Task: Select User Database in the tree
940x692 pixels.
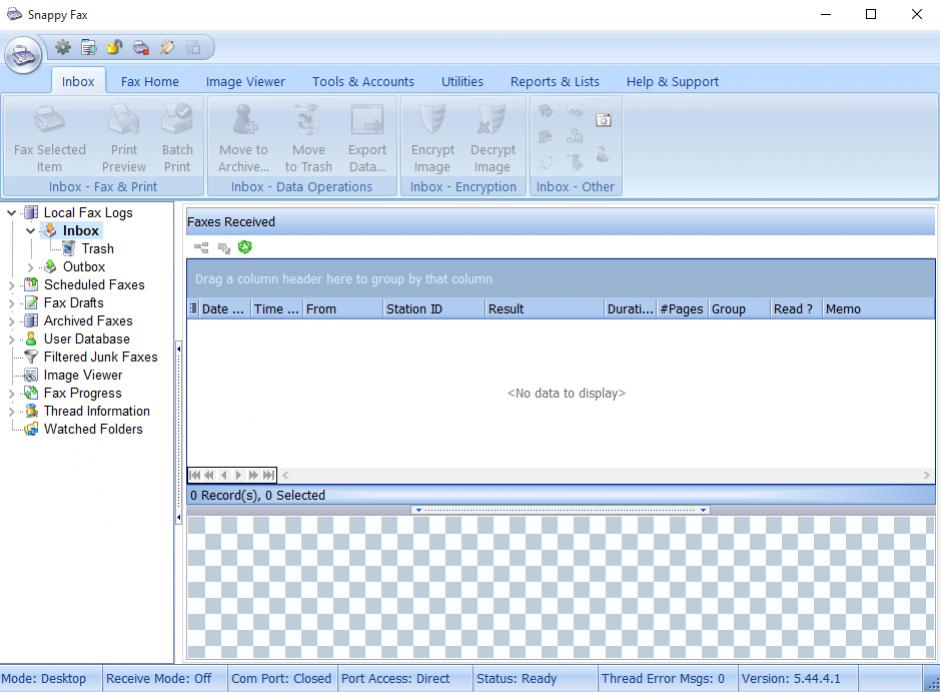Action: (86, 339)
